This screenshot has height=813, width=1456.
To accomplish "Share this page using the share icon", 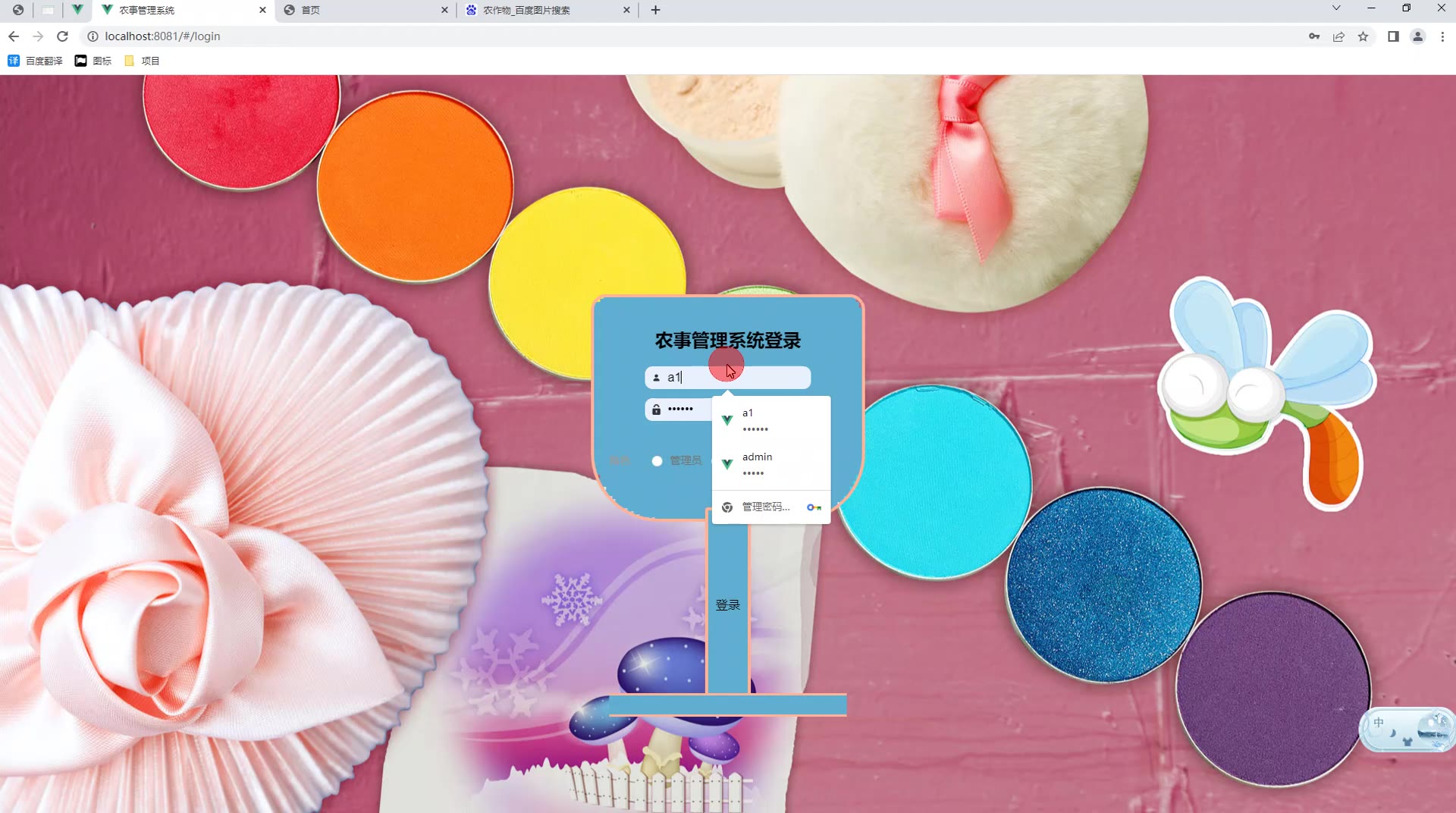I will pos(1338,36).
